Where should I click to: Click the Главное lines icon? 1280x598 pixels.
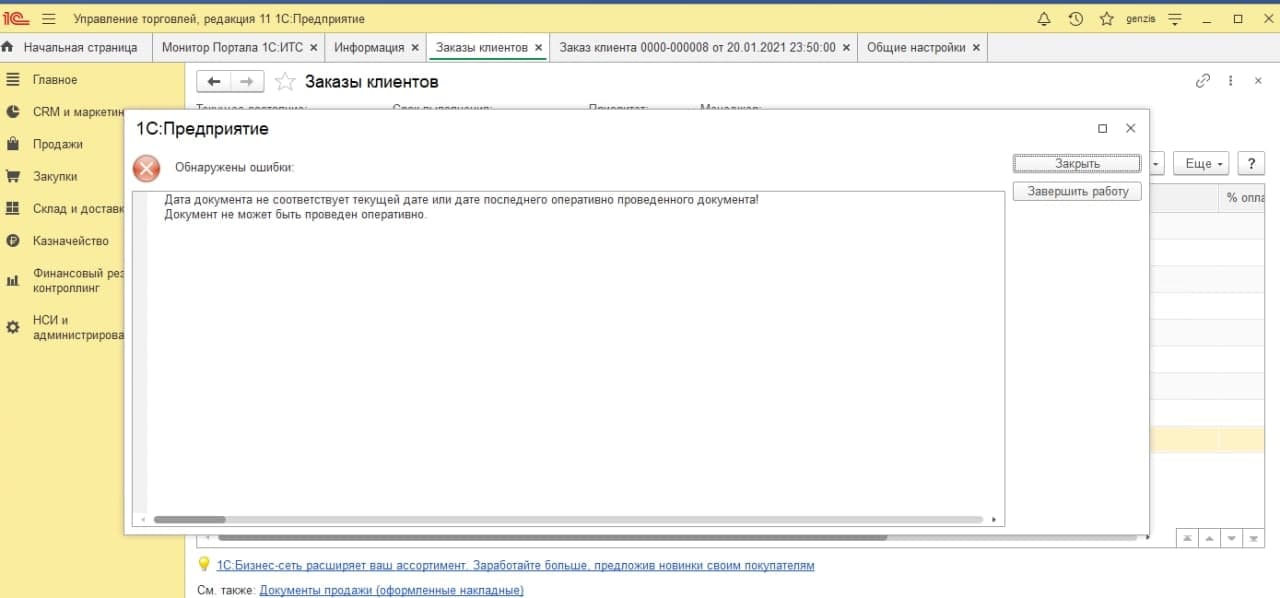[13, 80]
